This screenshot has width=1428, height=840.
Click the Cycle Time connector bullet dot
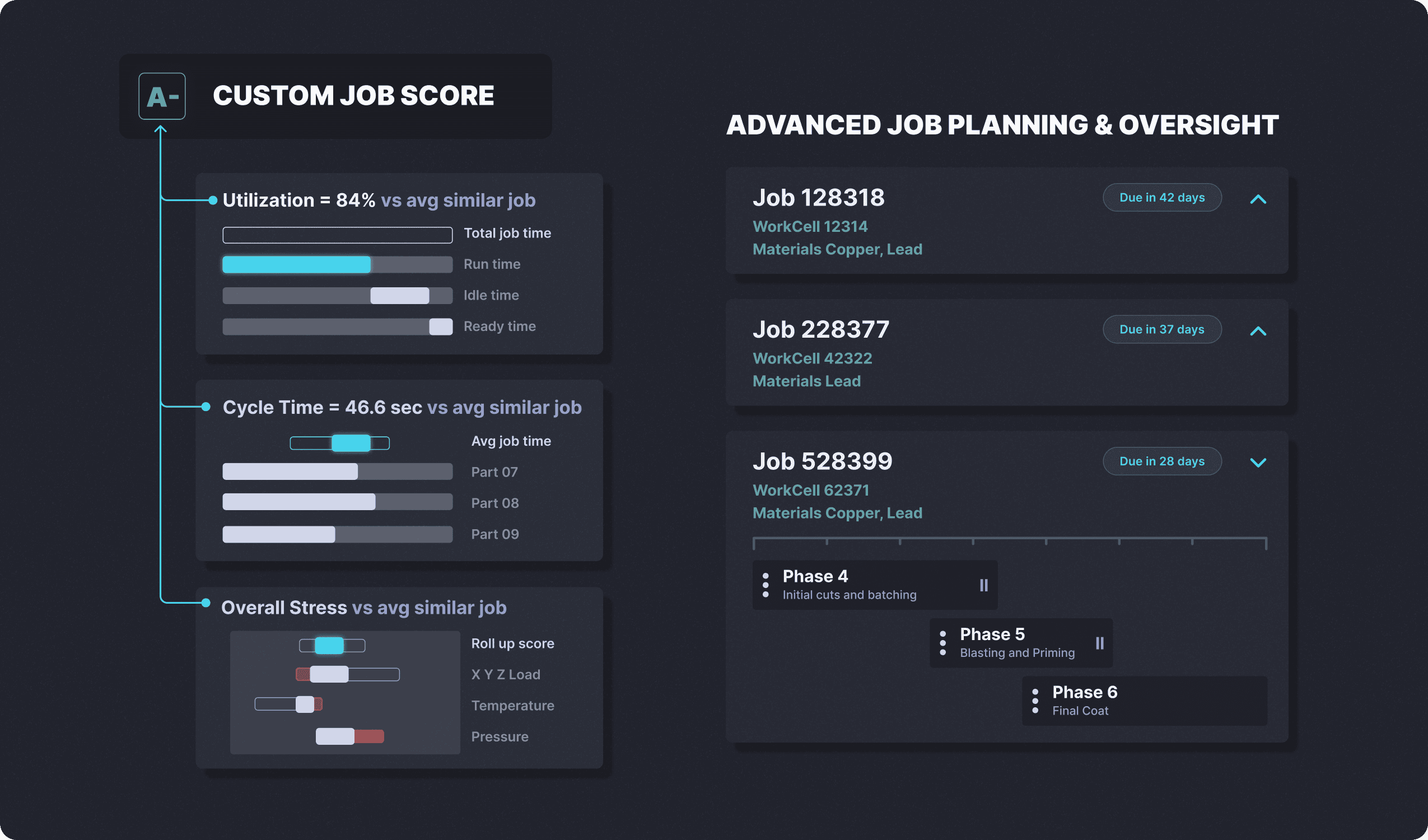click(206, 407)
